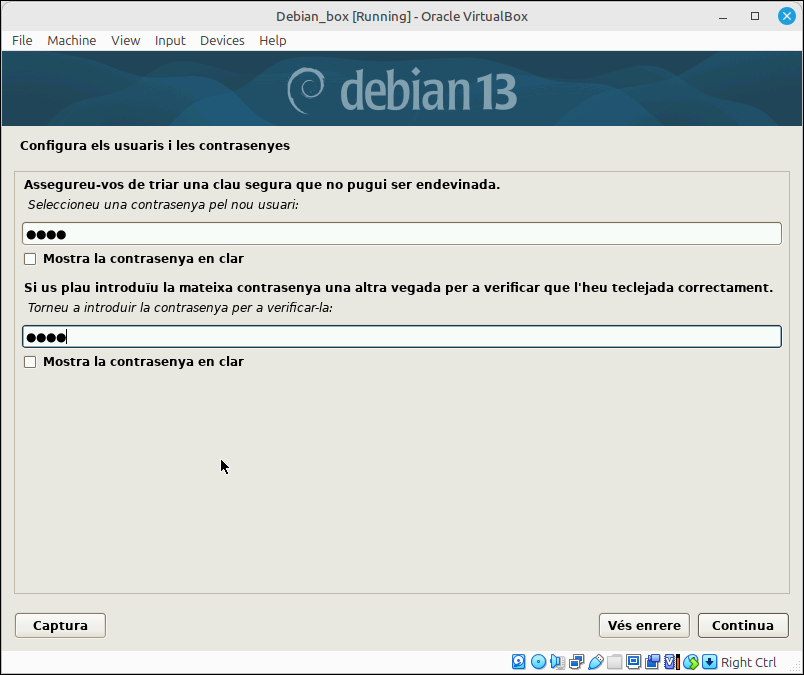Click the audio speaker status icon

click(x=557, y=662)
